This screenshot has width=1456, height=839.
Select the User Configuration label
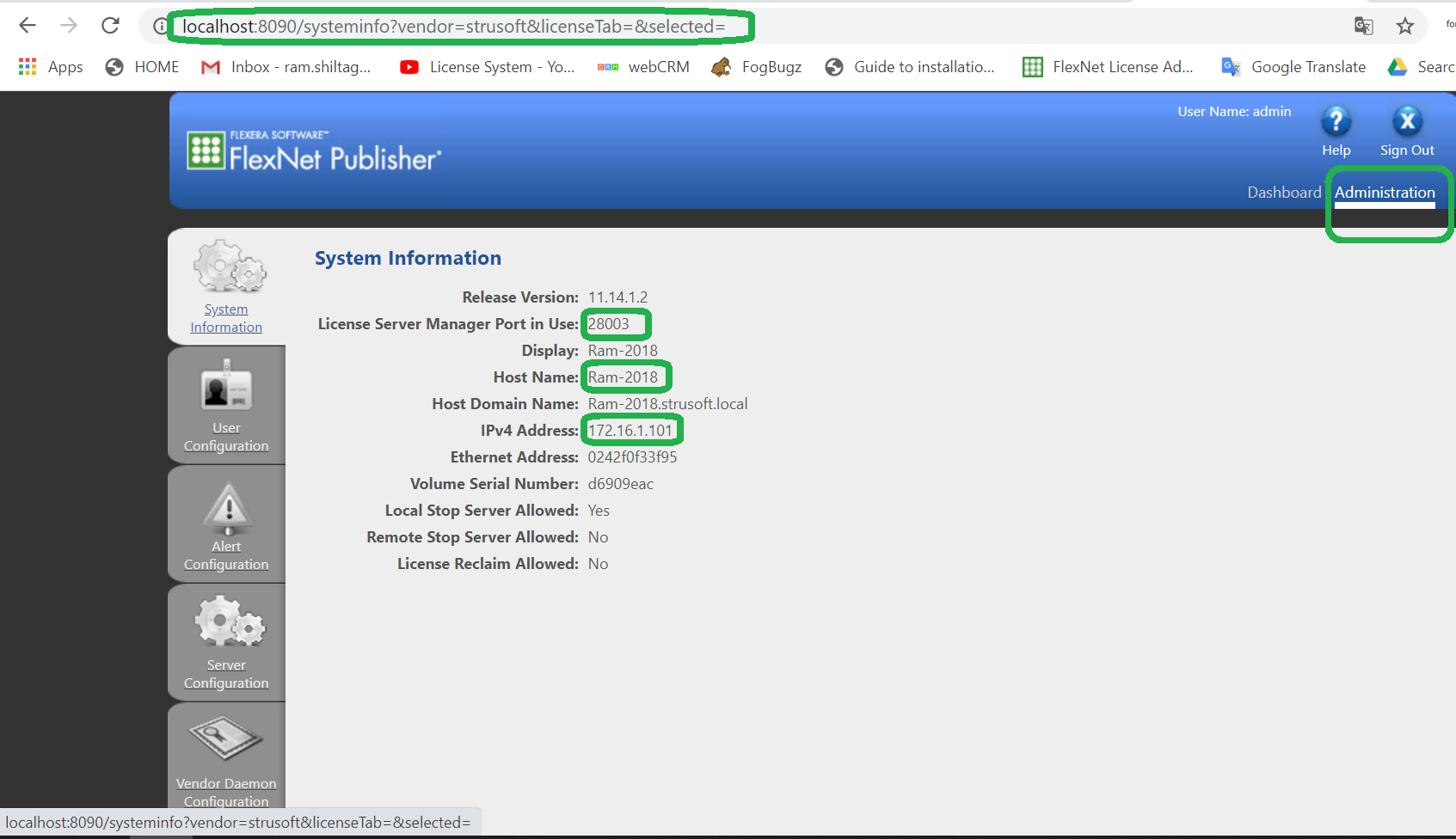pos(226,437)
